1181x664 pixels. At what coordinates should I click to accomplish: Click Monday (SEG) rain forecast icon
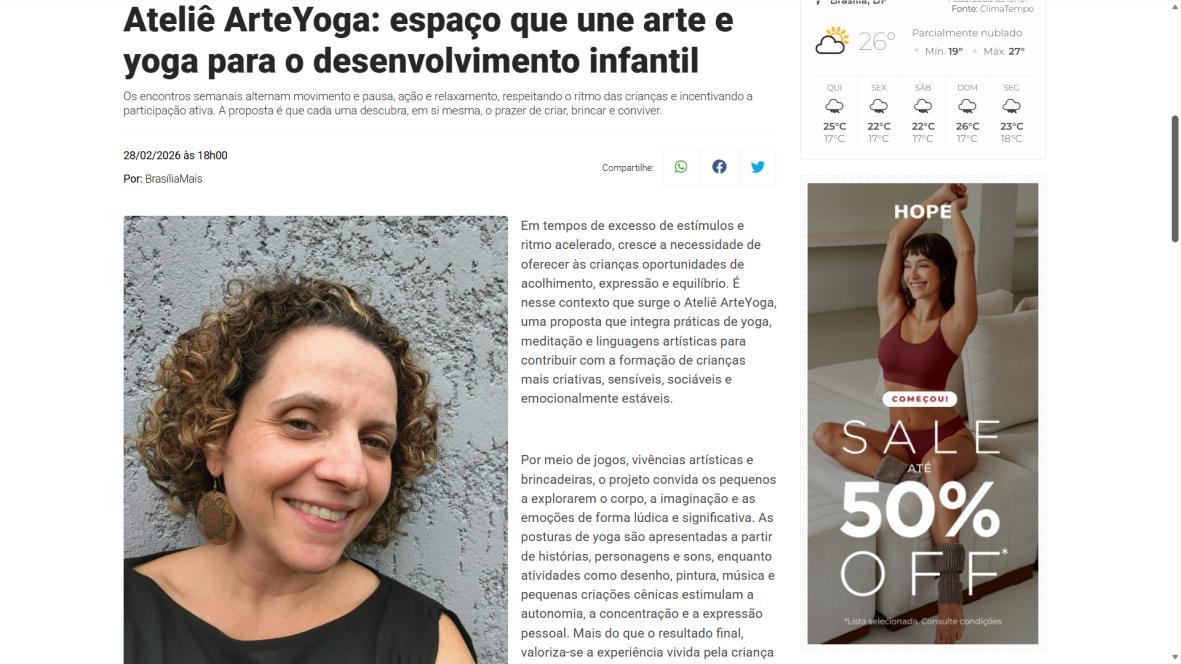pos(1012,106)
